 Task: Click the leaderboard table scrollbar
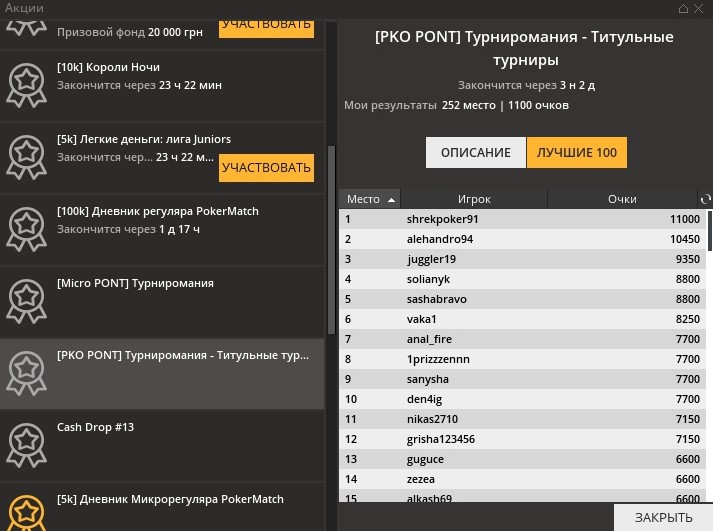(x=709, y=230)
